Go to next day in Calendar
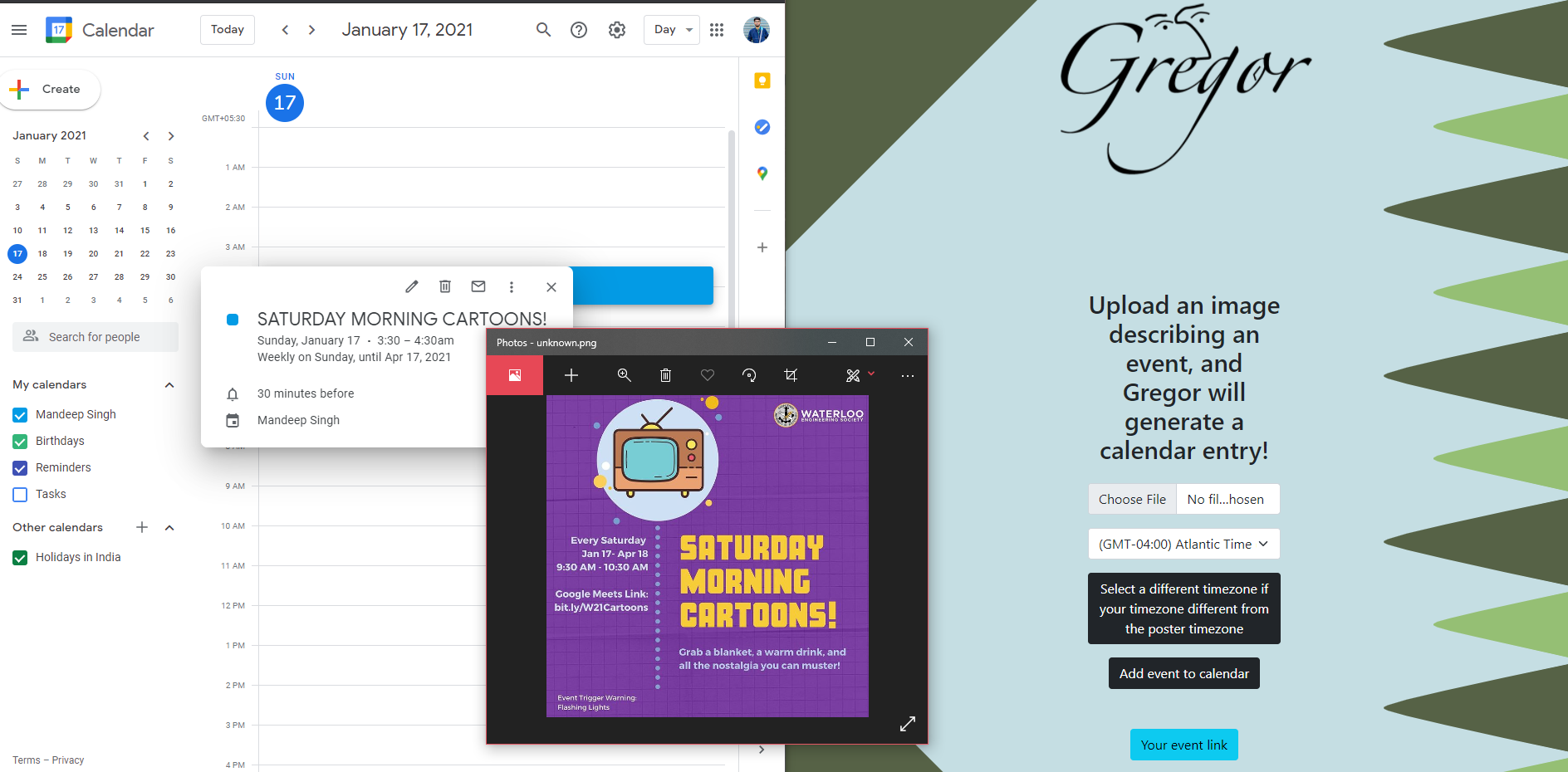 pyautogui.click(x=312, y=30)
